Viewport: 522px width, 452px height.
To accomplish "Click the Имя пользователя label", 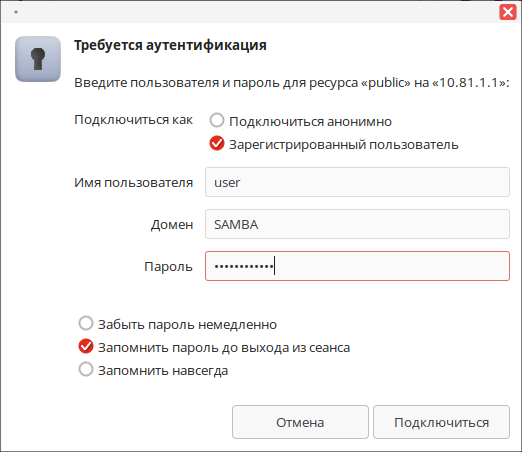I will (133, 183).
